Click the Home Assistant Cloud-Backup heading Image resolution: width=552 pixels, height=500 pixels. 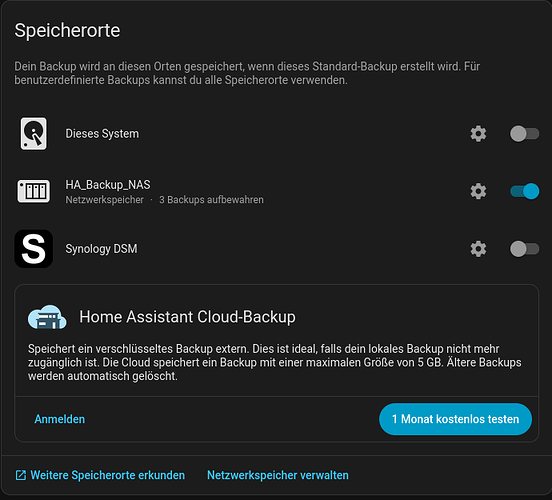point(187,317)
